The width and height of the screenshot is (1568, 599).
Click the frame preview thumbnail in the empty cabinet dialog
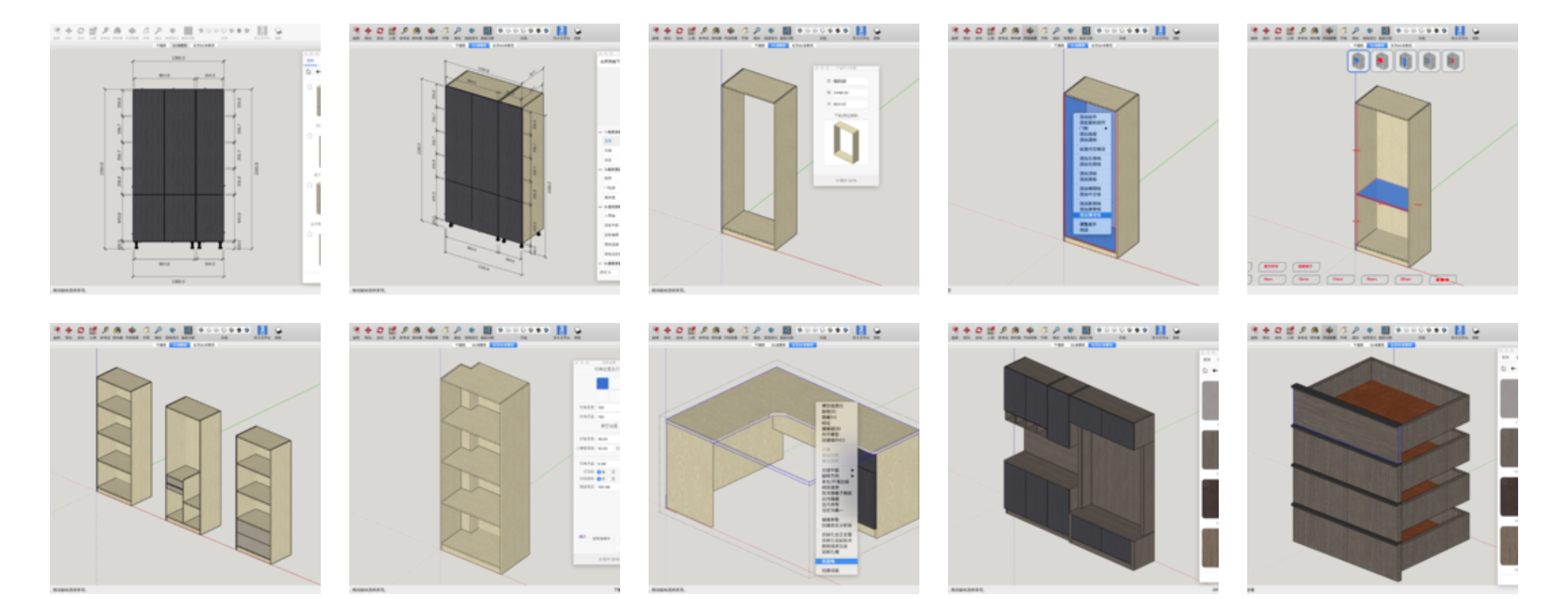point(846,143)
